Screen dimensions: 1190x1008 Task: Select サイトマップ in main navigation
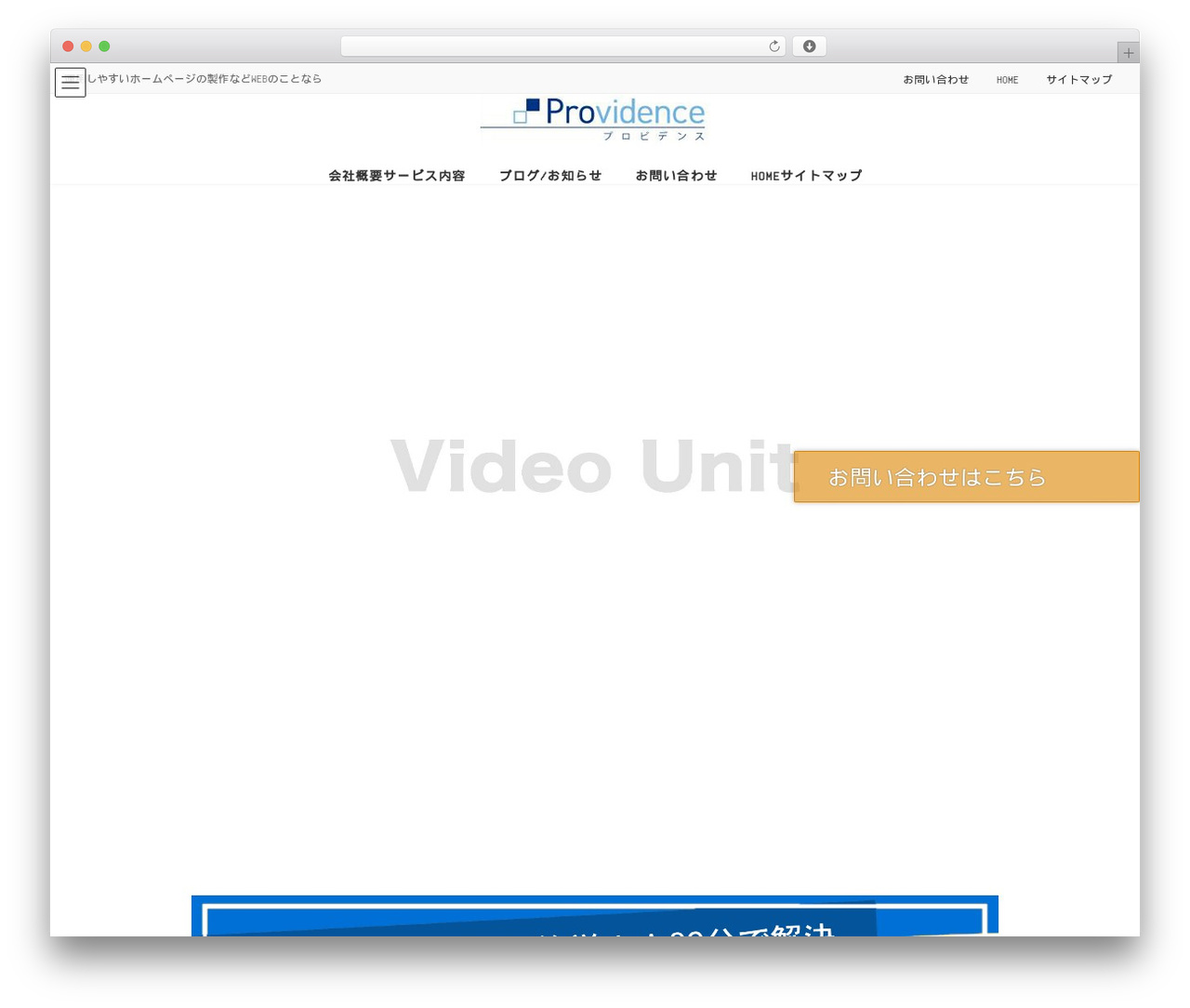pos(821,176)
